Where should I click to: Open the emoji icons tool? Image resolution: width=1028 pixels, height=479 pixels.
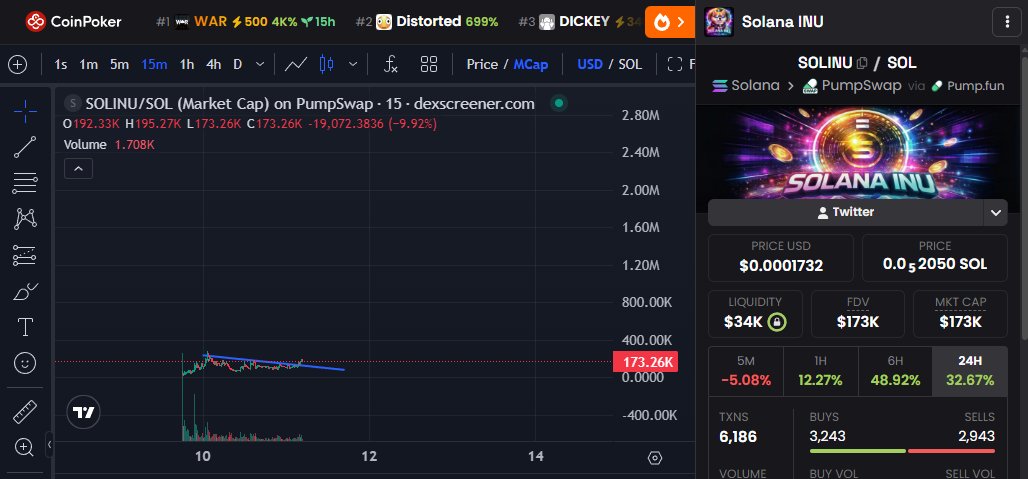coord(25,362)
